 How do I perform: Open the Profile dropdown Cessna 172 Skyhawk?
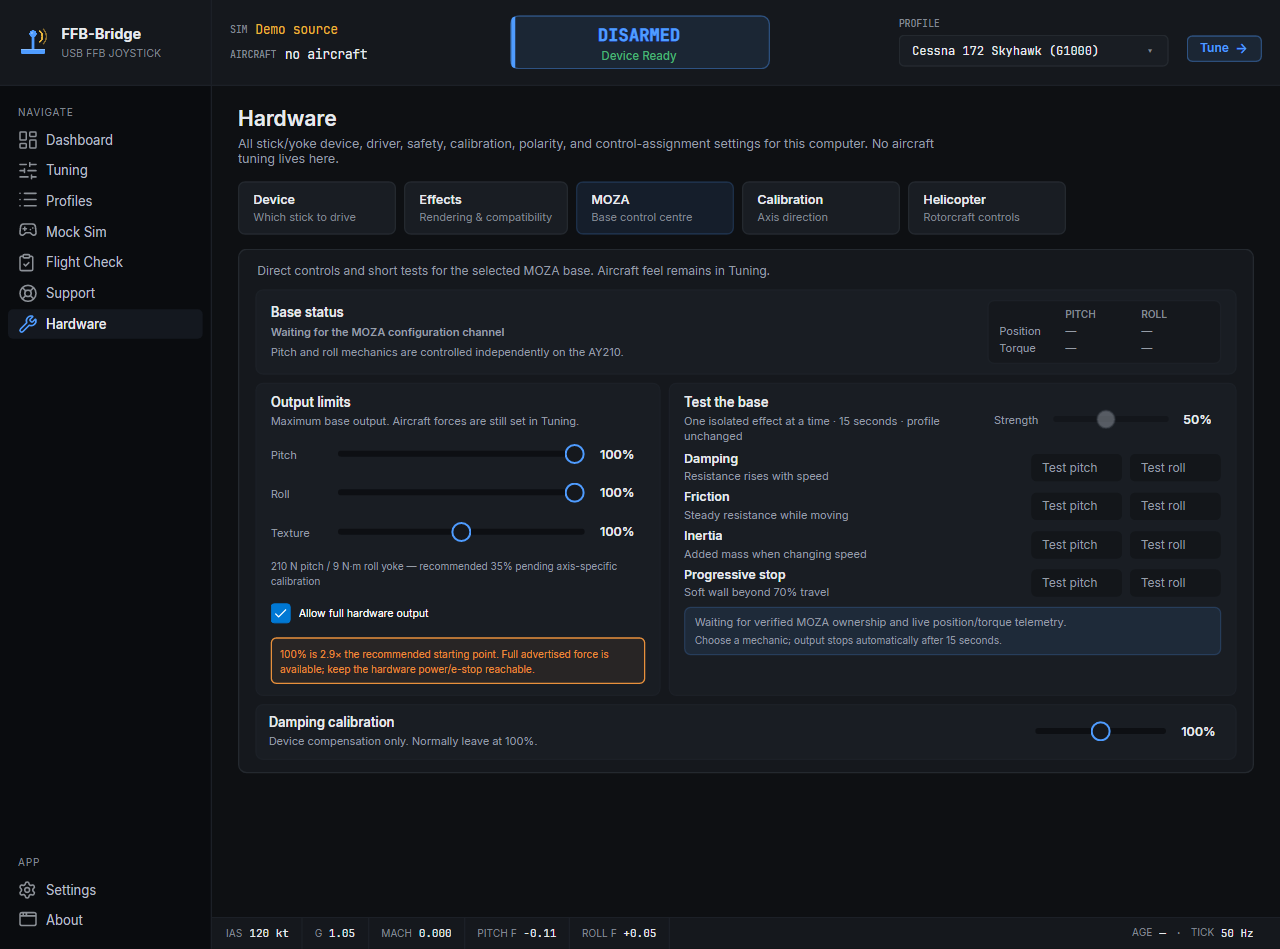(x=1033, y=51)
